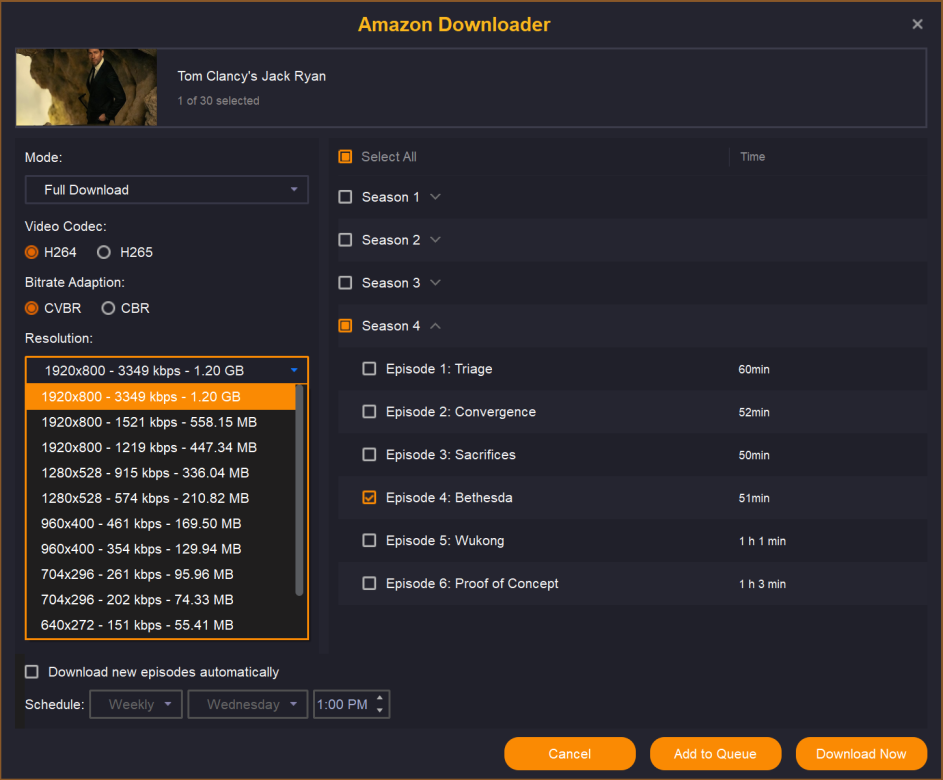Open the Mode dropdown showing Full Download
The image size is (943, 780).
(x=167, y=190)
